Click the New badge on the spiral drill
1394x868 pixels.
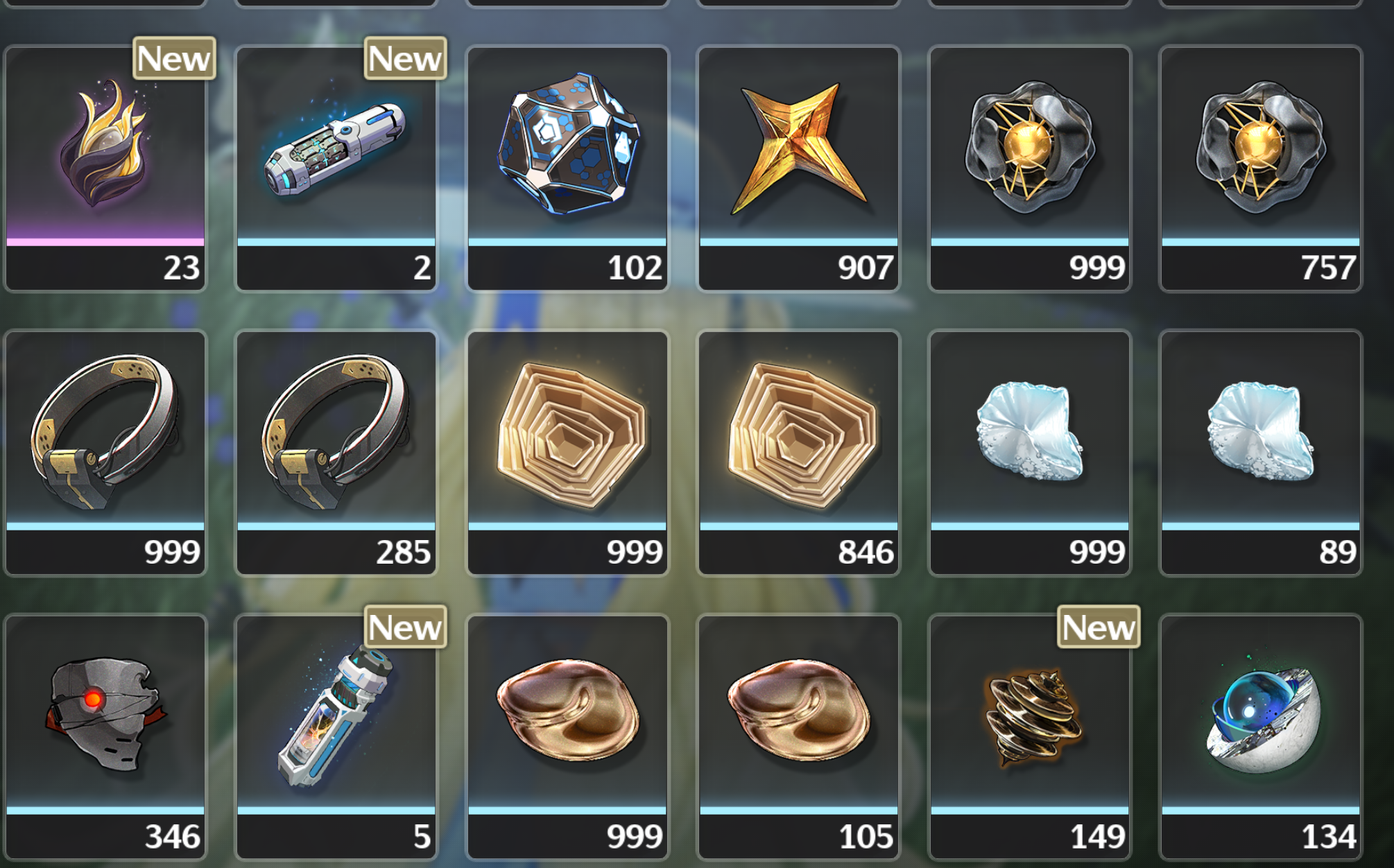1099,627
